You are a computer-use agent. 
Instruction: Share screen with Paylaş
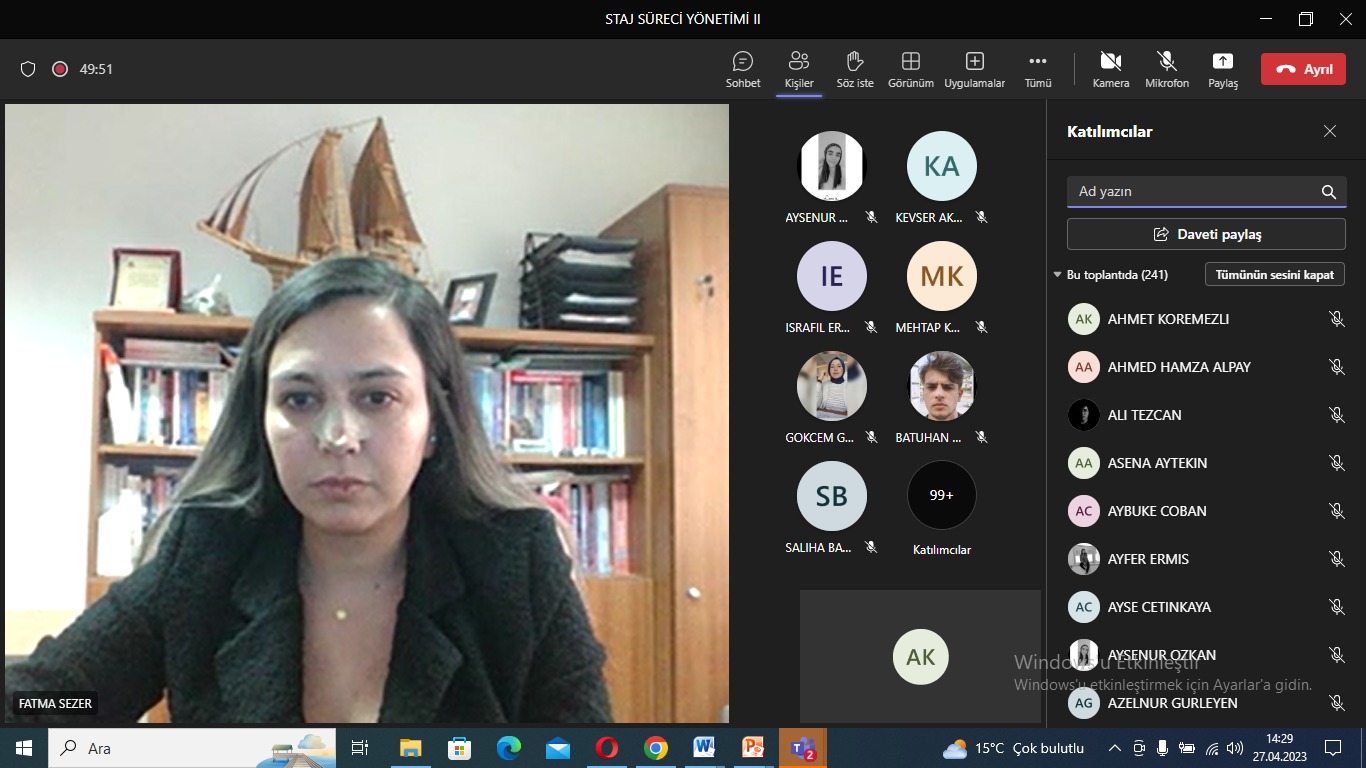1223,69
